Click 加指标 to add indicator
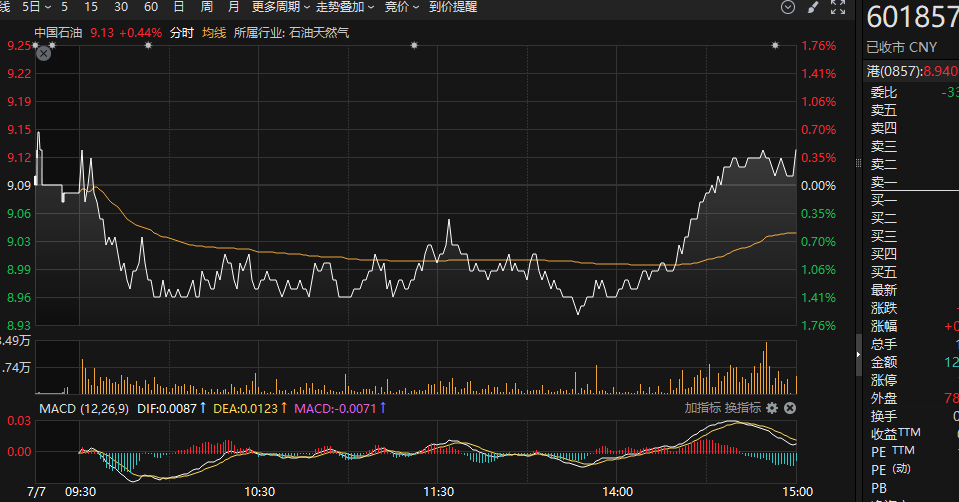The width and height of the screenshot is (959, 502). (703, 408)
